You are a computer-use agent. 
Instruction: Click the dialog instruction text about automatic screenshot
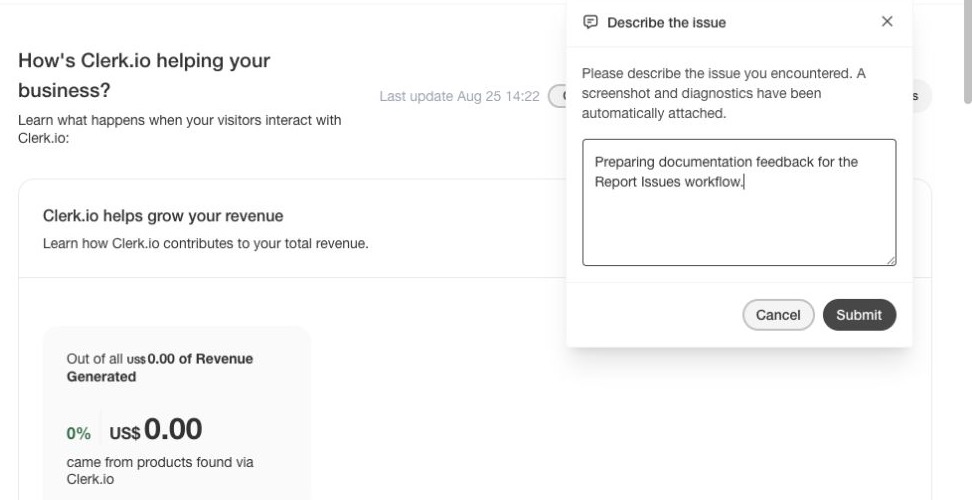[723, 93]
